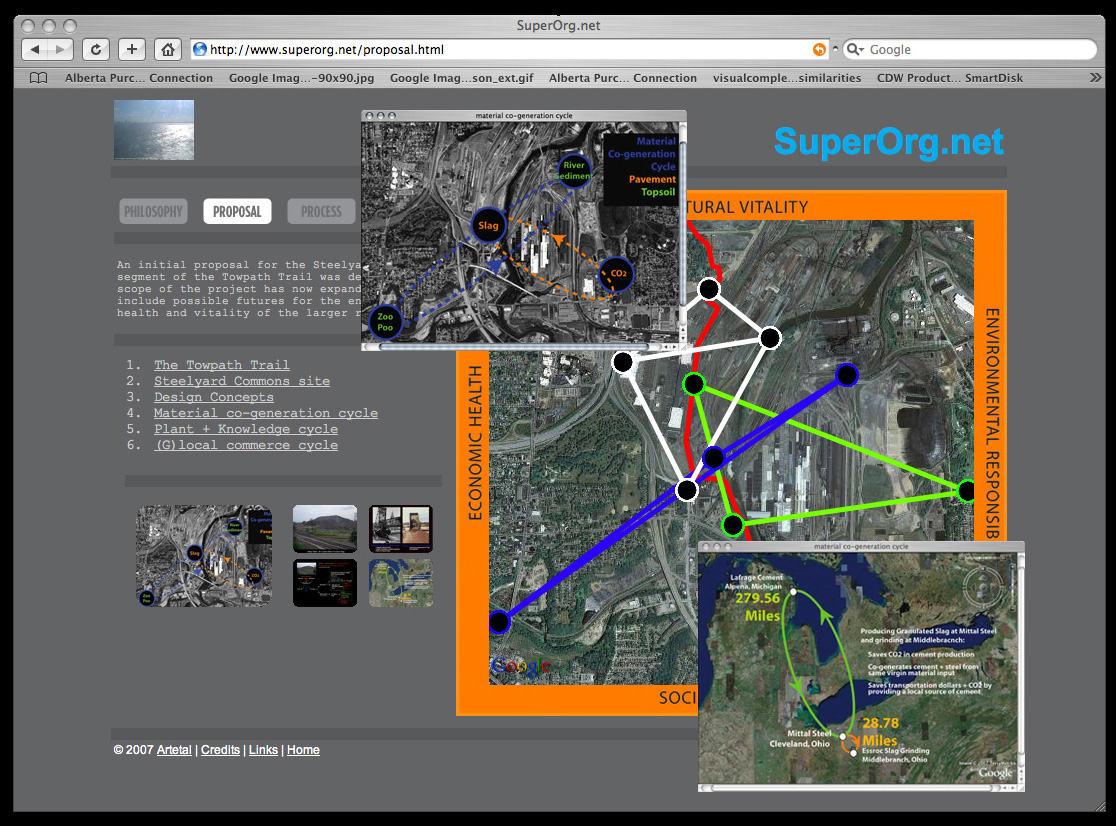Viewport: 1116px width, 826px height.
Task: Switch to the PHILOSOPHY tab
Action: (x=153, y=211)
